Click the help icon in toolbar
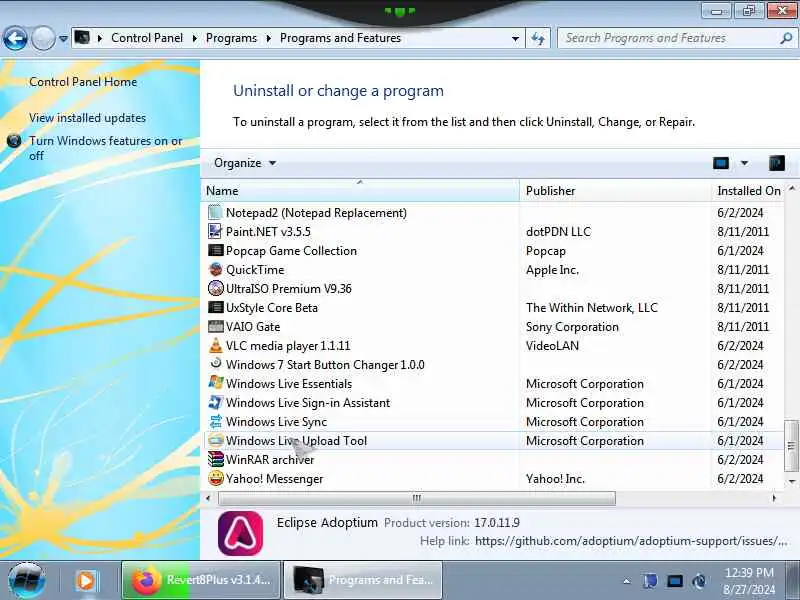Screen dimensions: 800x600 777,163
